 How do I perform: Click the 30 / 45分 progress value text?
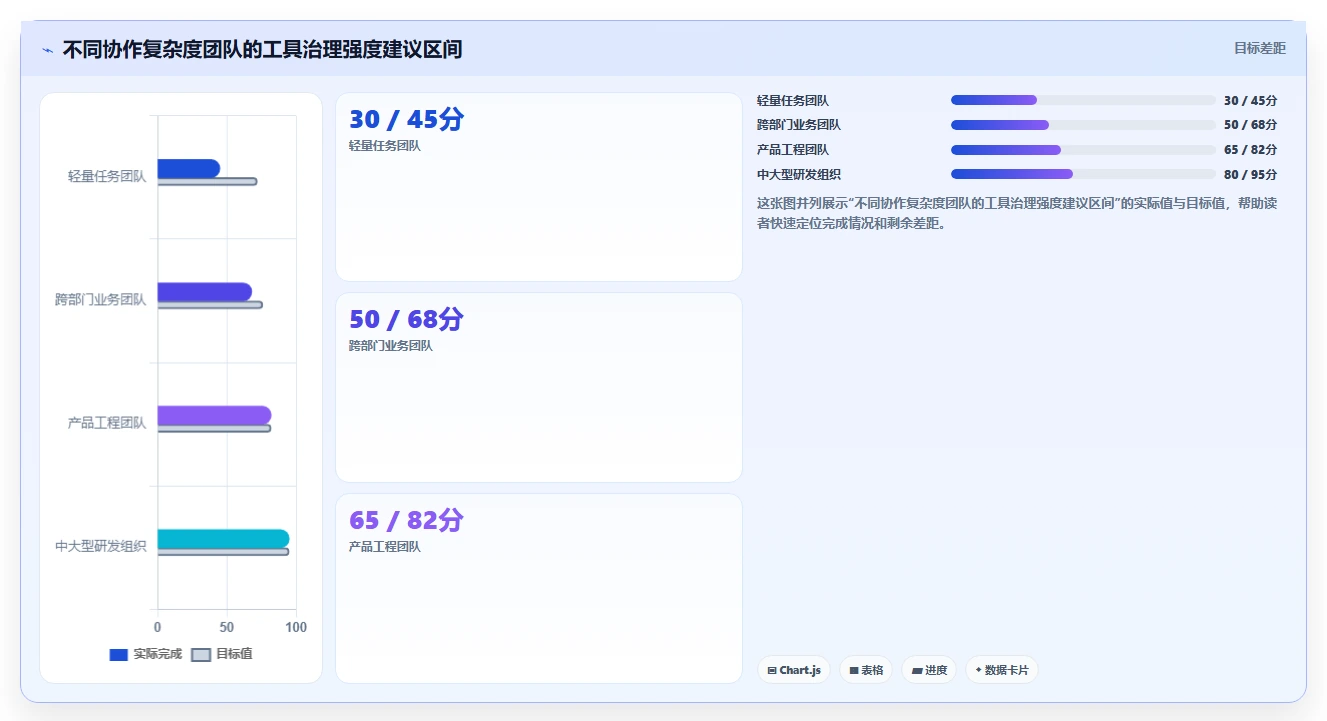coord(1250,101)
